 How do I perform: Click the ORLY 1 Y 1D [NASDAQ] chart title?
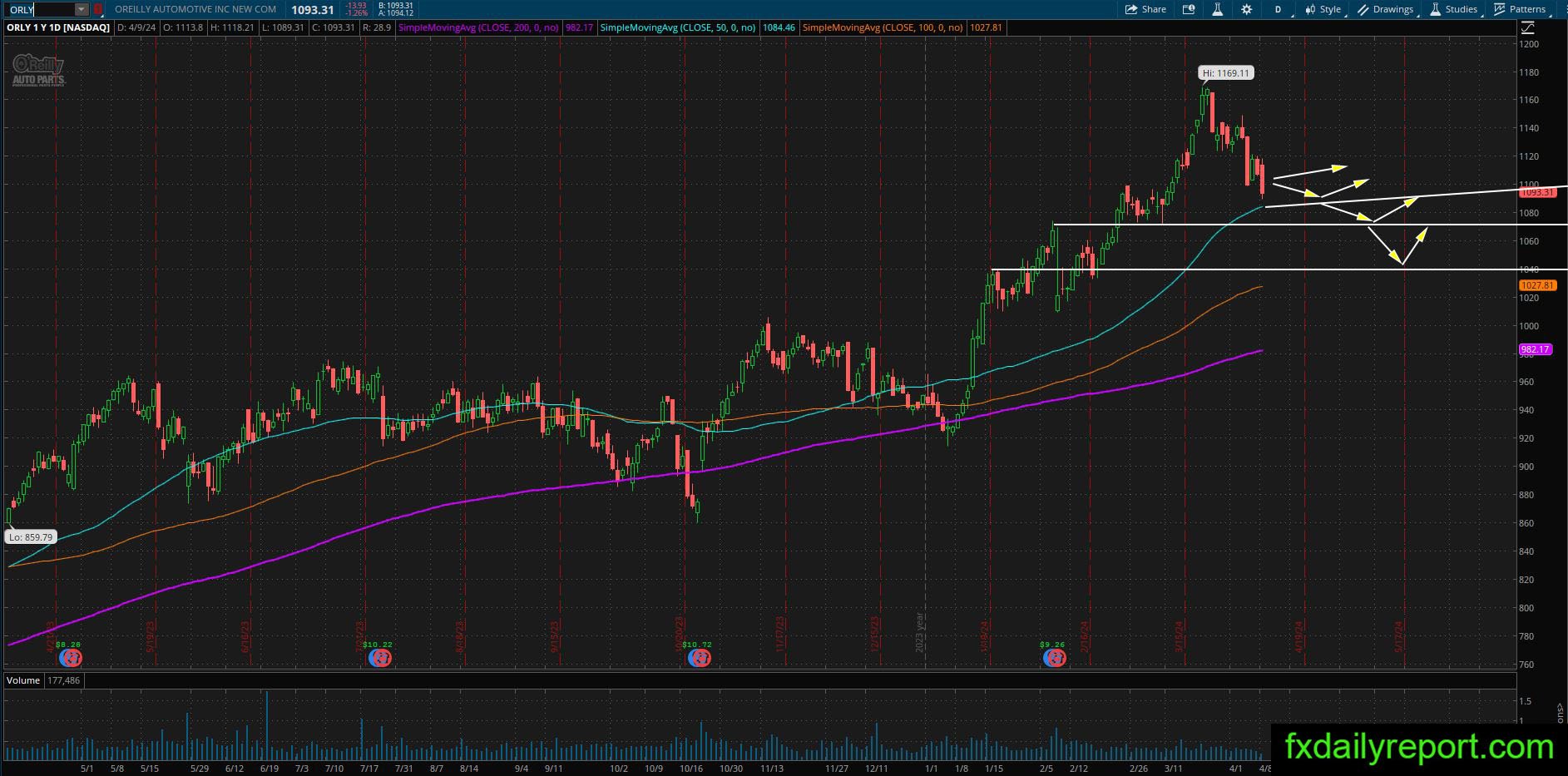pyautogui.click(x=58, y=27)
